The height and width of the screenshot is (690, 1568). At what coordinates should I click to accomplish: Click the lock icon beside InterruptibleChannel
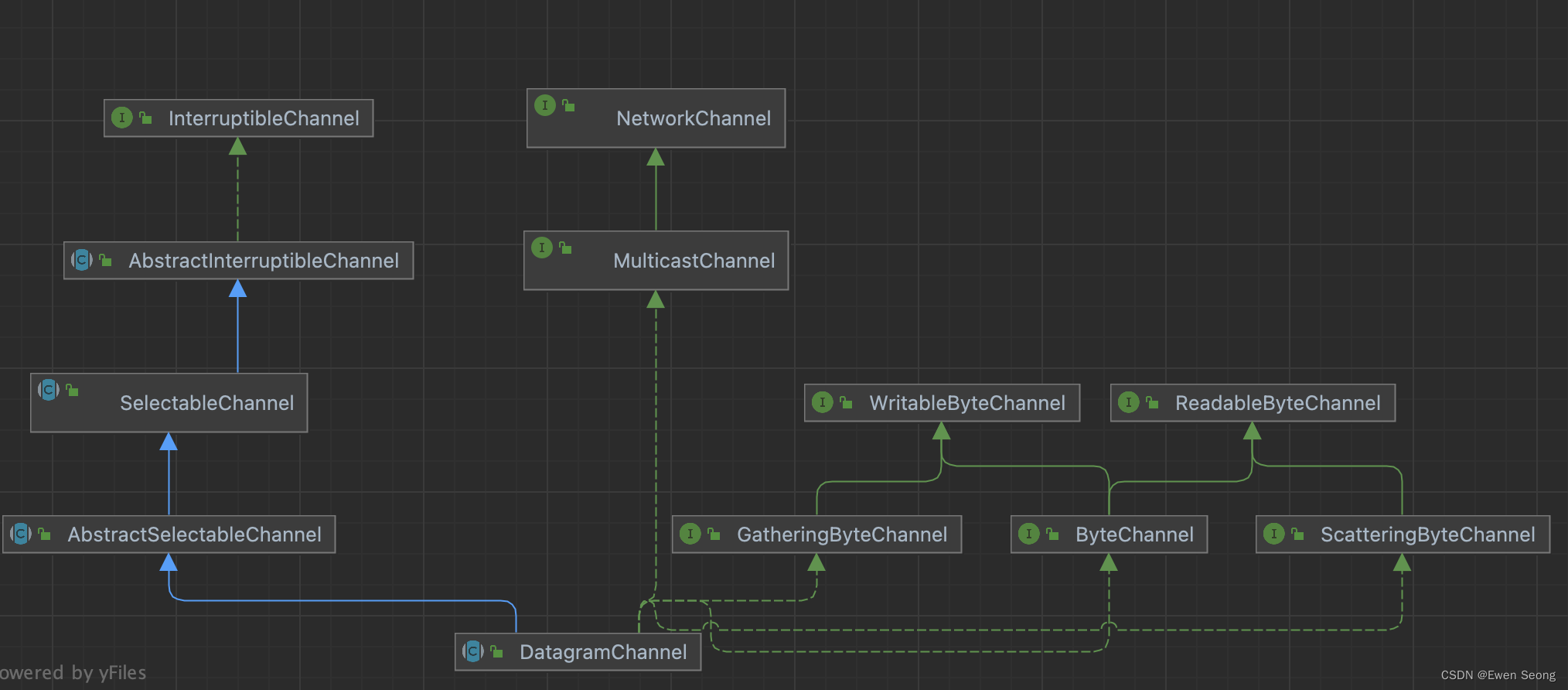145,118
